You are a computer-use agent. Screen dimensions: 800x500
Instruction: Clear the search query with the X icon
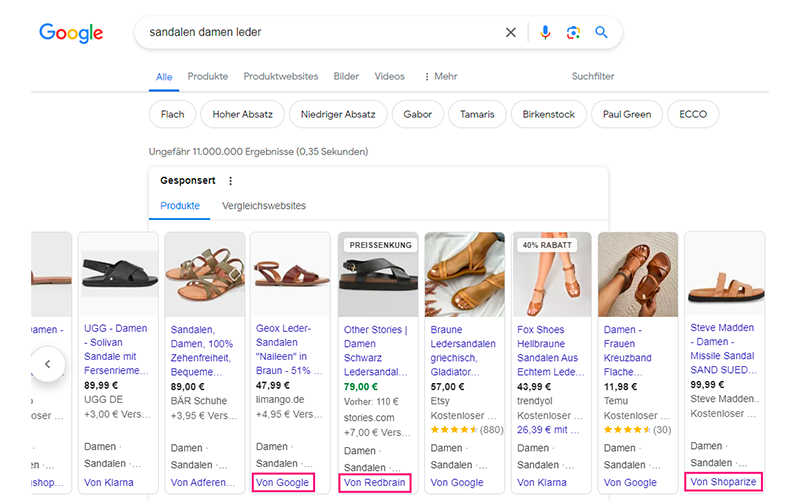[510, 33]
